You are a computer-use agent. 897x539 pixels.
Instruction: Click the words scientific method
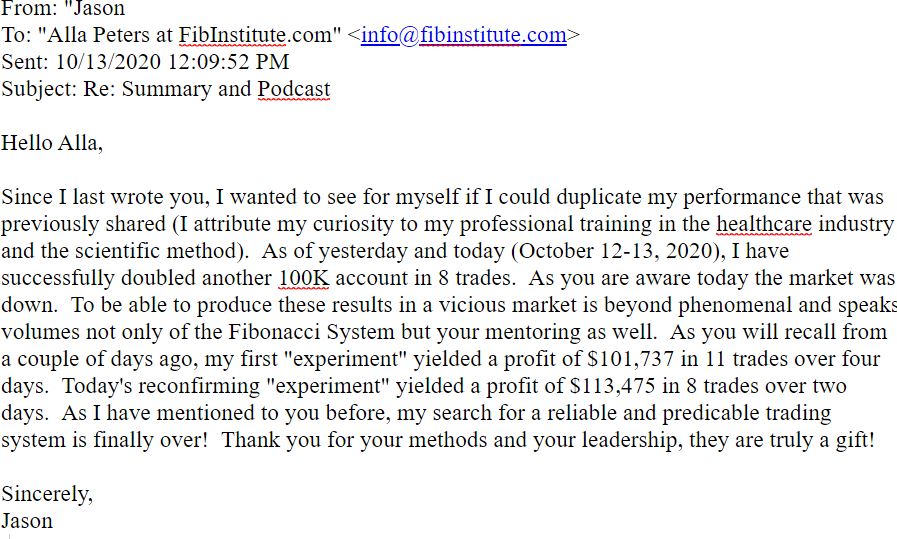pyautogui.click(x=156, y=251)
